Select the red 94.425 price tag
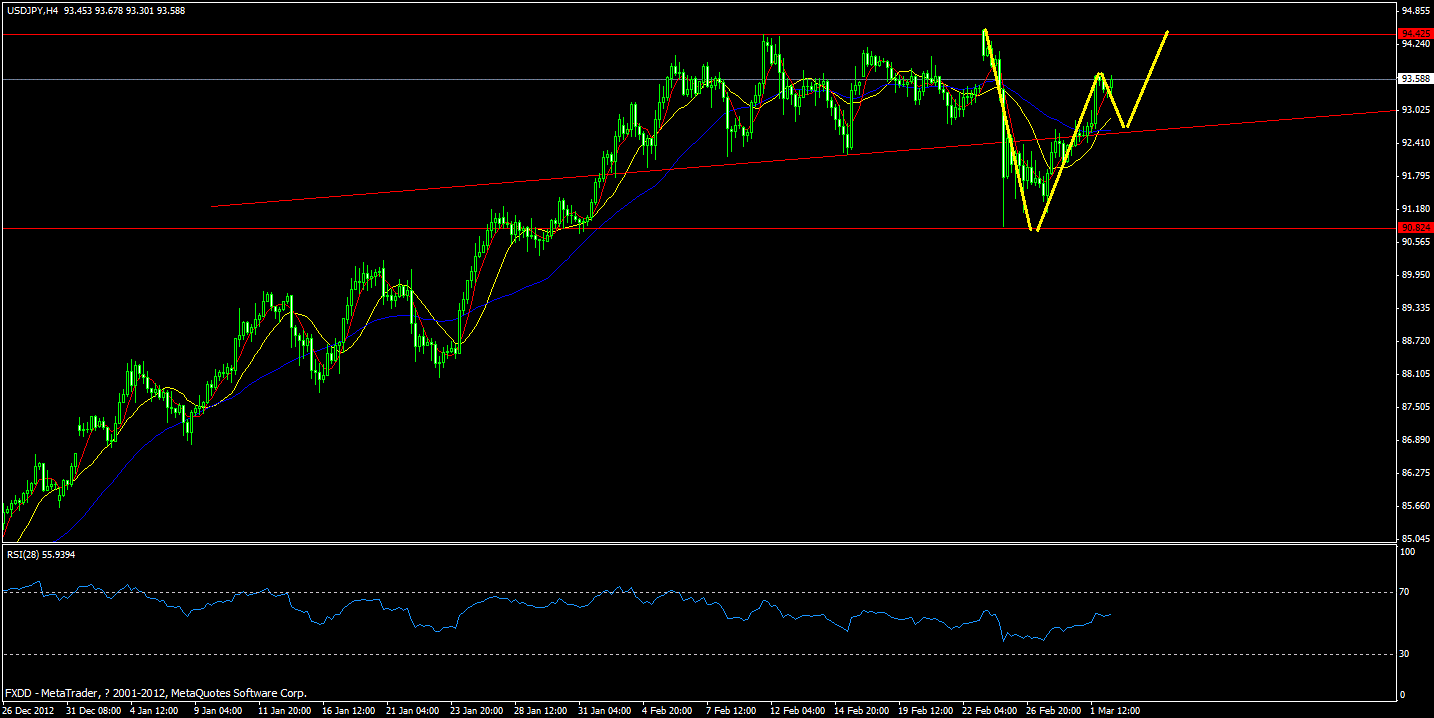Viewport: 1434px width, 718px height. [1416, 33]
